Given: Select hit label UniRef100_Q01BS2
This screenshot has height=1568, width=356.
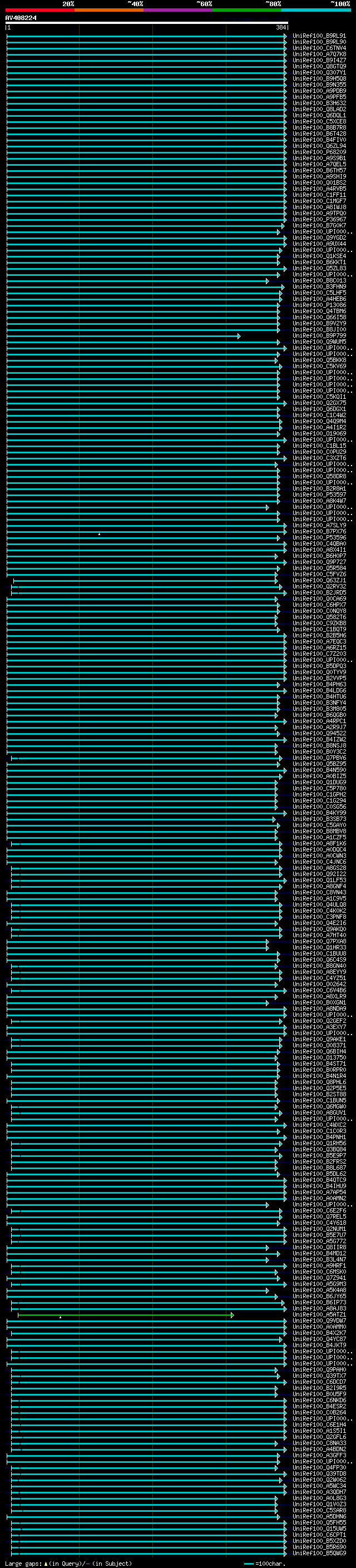Looking at the screenshot, I should [x=319, y=182].
